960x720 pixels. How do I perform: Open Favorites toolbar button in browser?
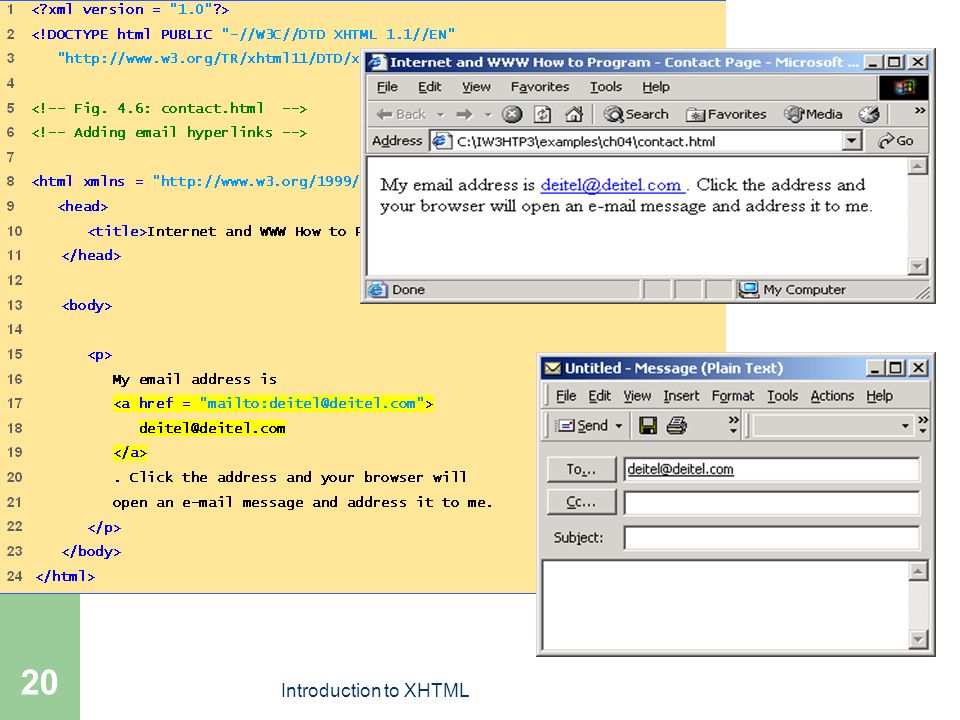726,114
